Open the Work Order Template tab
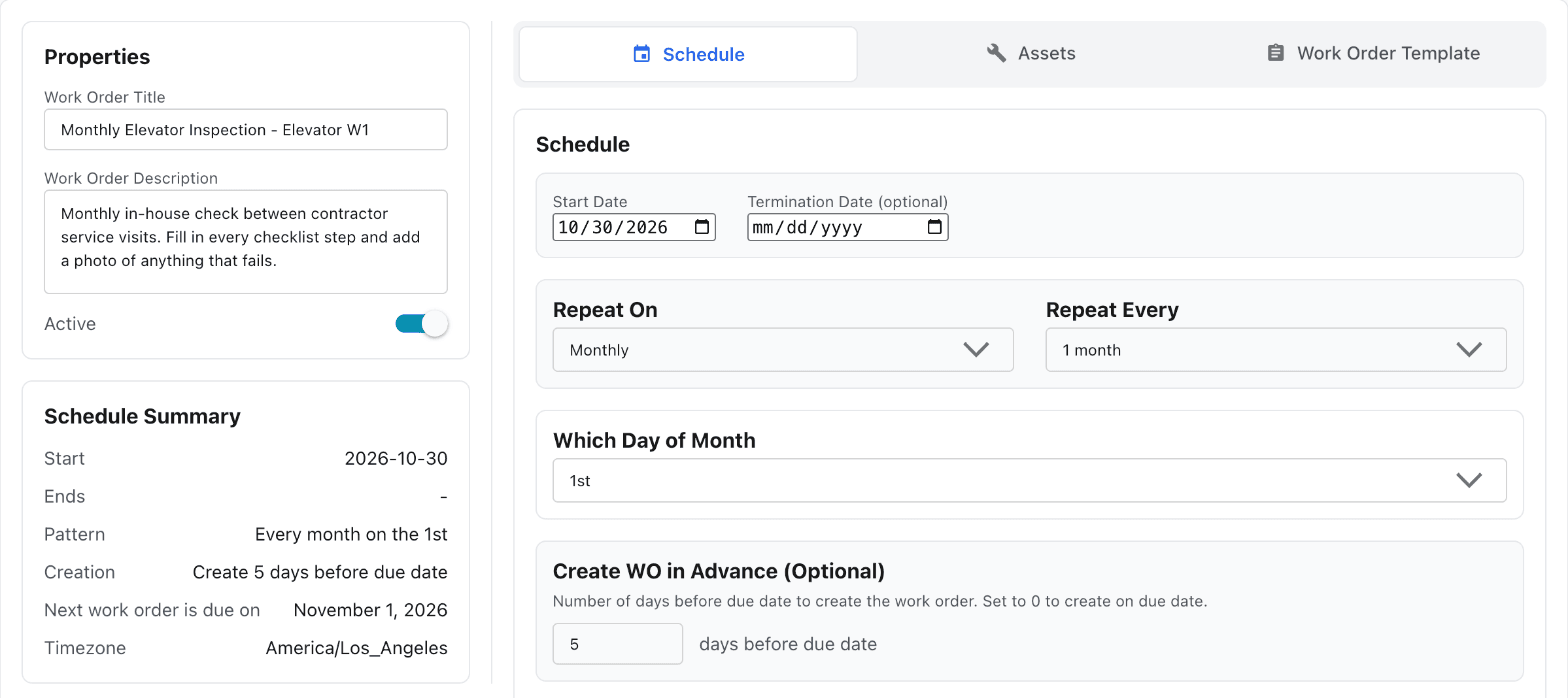This screenshot has width=1568, height=698. [1373, 54]
